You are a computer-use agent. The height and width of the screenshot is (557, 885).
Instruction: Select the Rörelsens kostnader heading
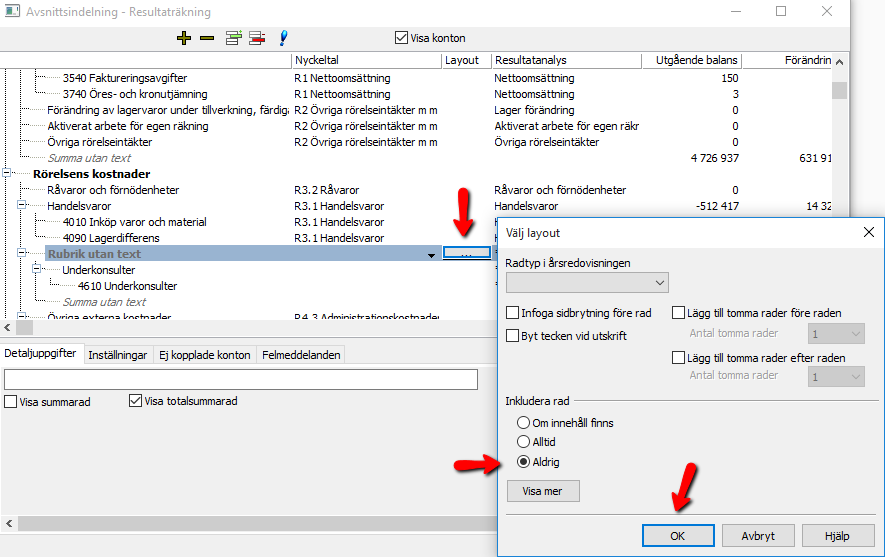[x=91, y=174]
